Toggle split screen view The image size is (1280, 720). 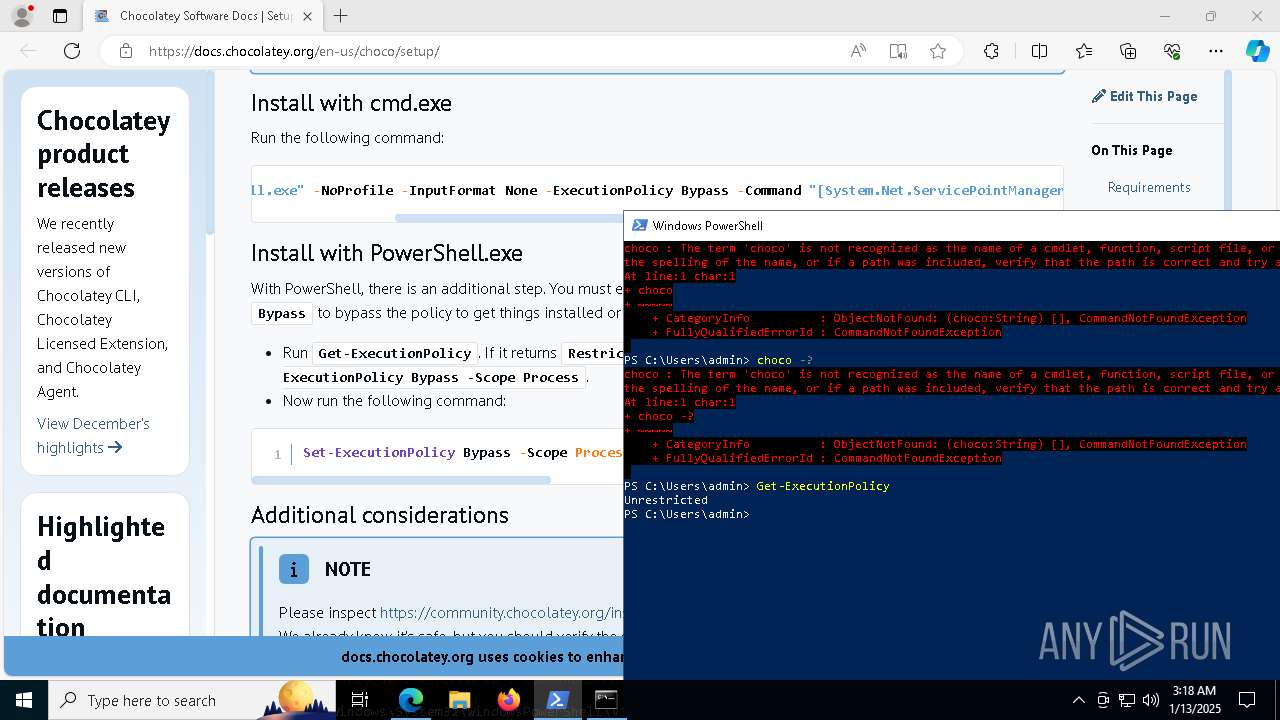tap(1039, 51)
